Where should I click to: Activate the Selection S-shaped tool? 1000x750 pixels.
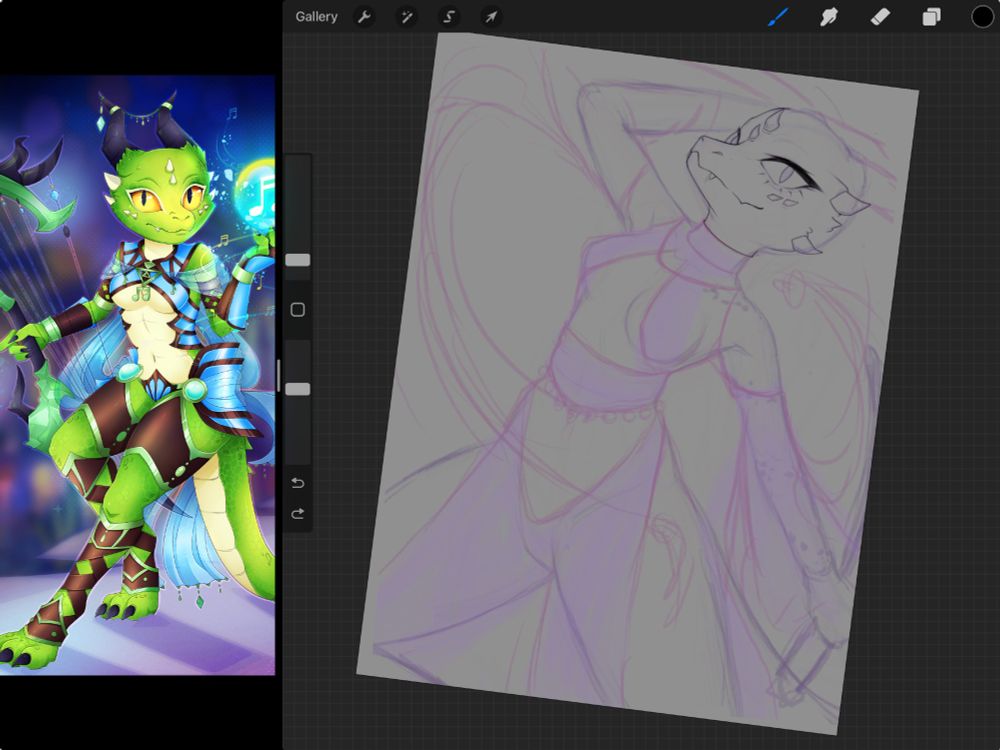pyautogui.click(x=449, y=17)
